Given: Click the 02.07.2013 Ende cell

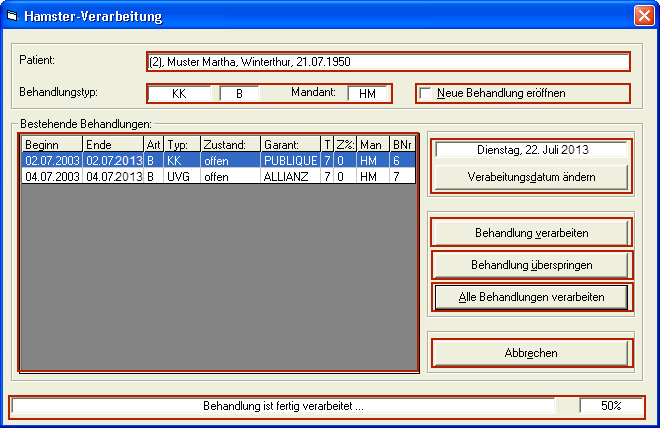Looking at the screenshot, I should [x=113, y=160].
